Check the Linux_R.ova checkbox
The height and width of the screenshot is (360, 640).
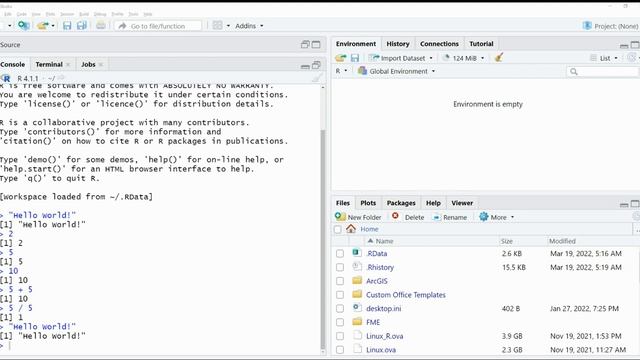point(340,336)
